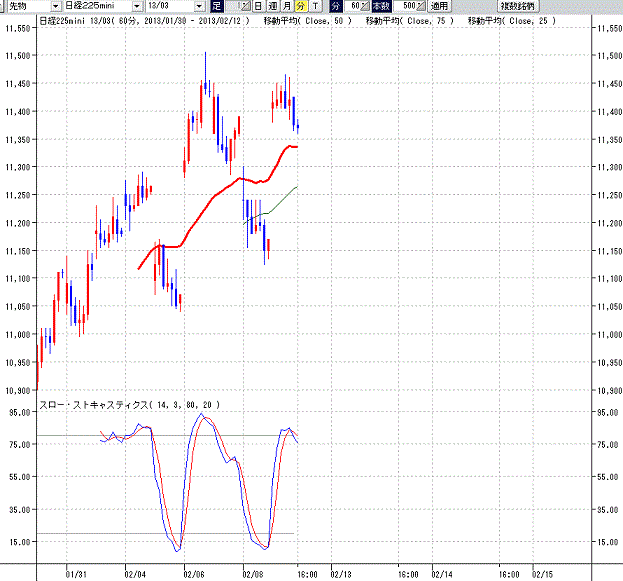Click the 移動平均( Close, 50 ) legend

pyautogui.click(x=308, y=21)
